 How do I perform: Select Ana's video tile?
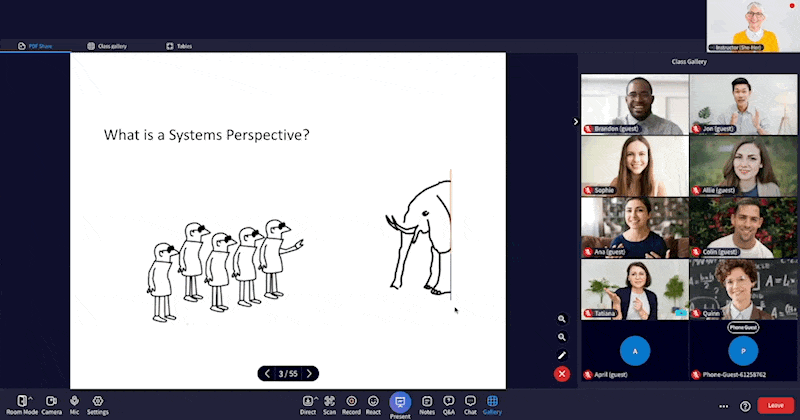point(635,228)
